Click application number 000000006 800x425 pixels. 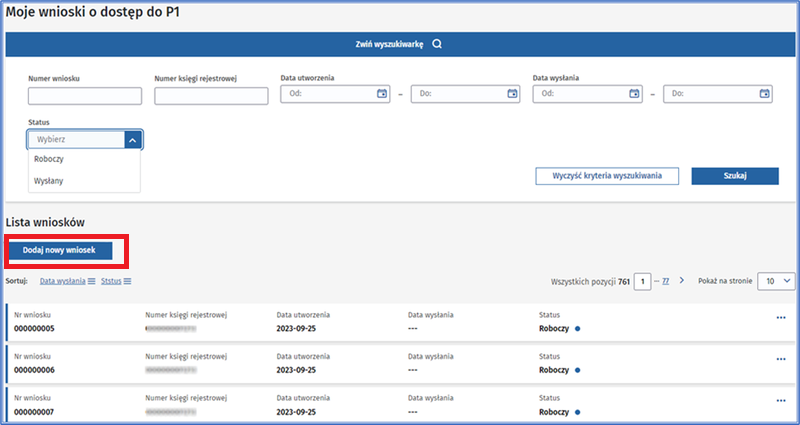34,370
